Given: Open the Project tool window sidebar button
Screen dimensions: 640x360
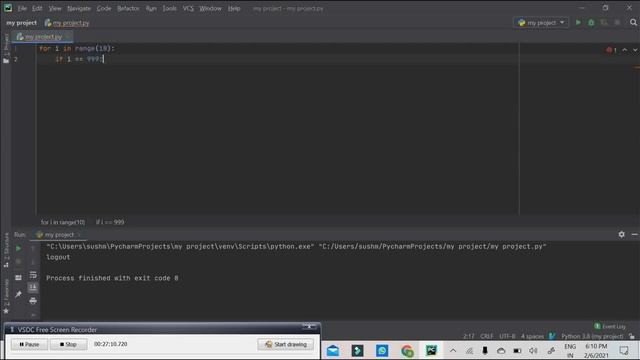Looking at the screenshot, I should (6, 48).
